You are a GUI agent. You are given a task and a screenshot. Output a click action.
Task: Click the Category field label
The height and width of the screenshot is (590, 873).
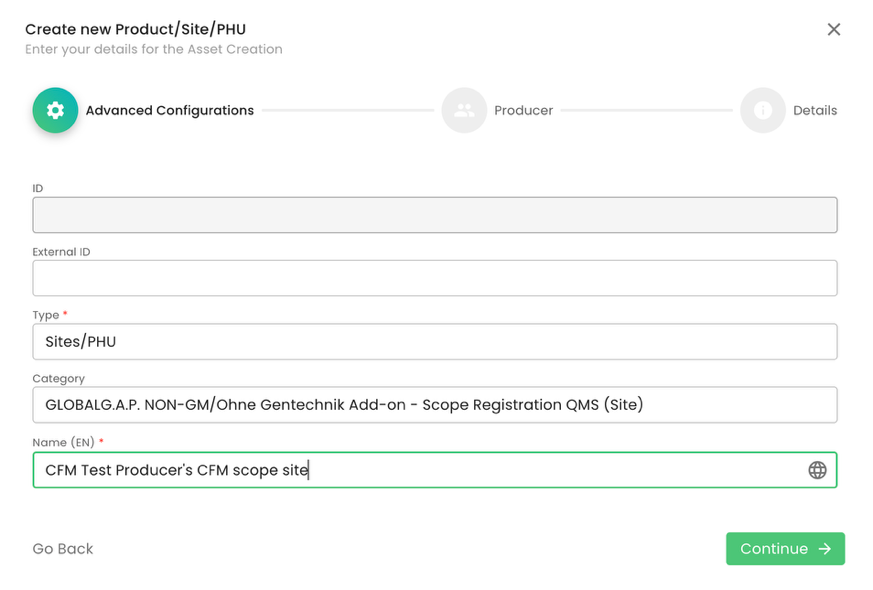(x=58, y=379)
